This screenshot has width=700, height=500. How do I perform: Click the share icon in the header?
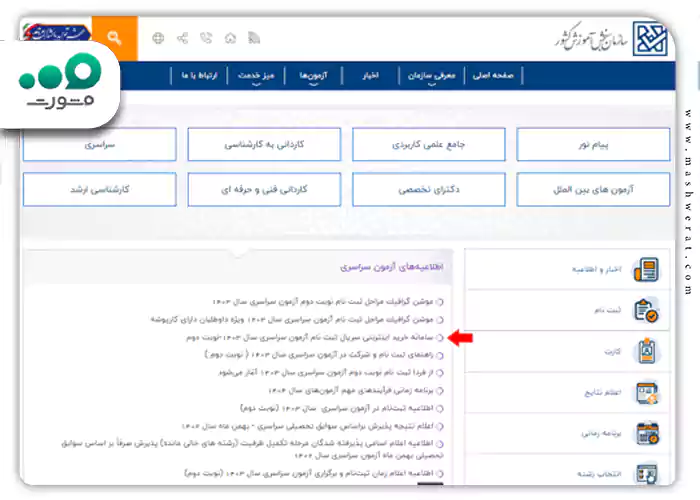[x=182, y=38]
